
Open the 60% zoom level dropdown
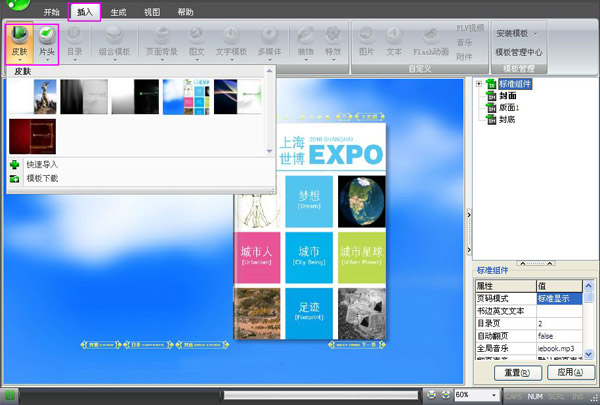coord(494,395)
